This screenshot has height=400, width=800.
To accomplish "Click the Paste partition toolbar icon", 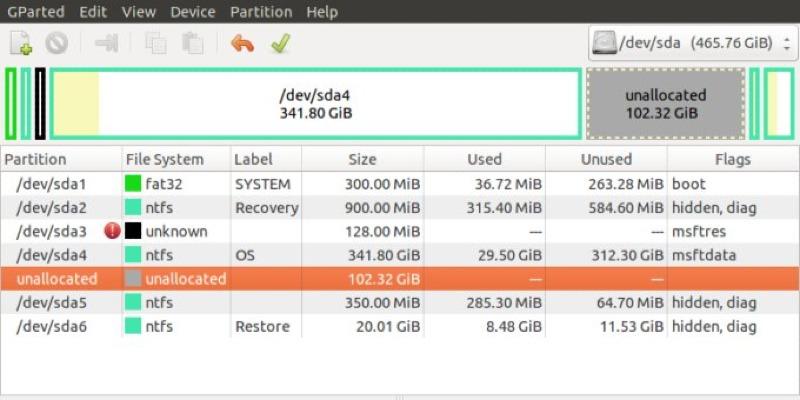I will 192,44.
